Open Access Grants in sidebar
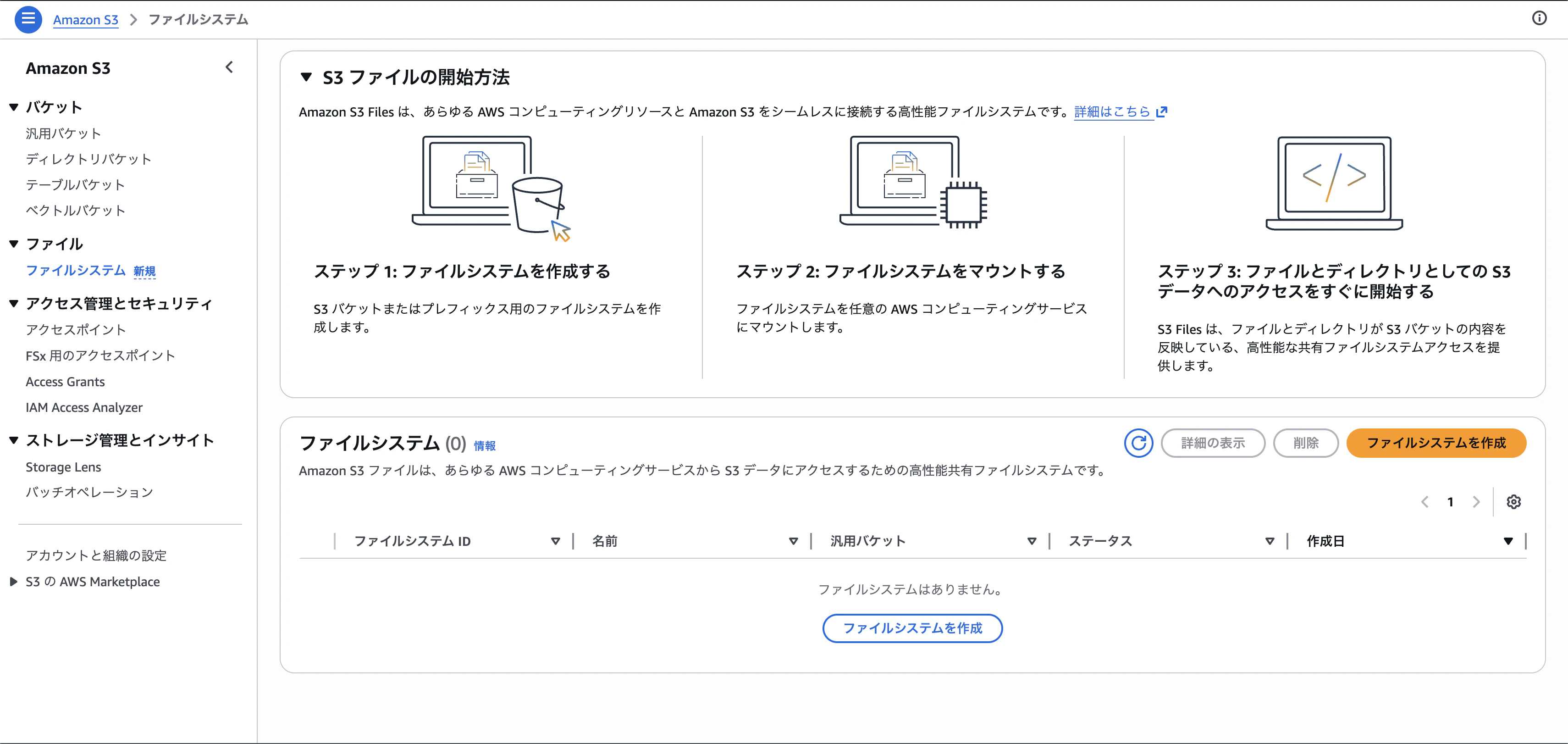 (65, 382)
